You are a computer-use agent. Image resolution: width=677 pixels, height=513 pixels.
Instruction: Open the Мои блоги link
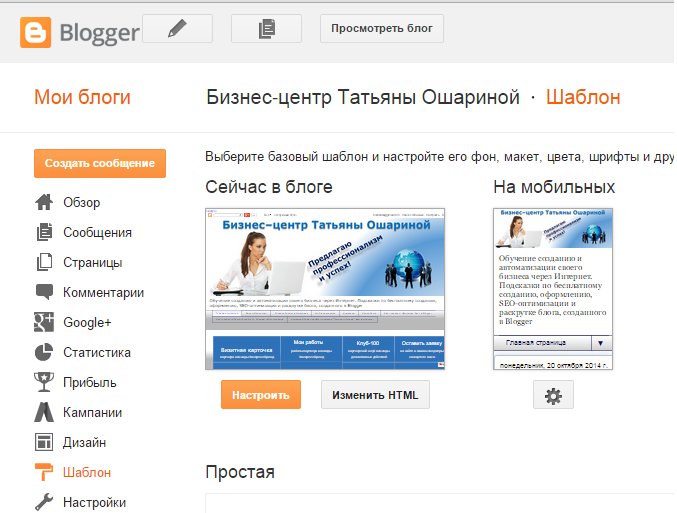pos(82,97)
